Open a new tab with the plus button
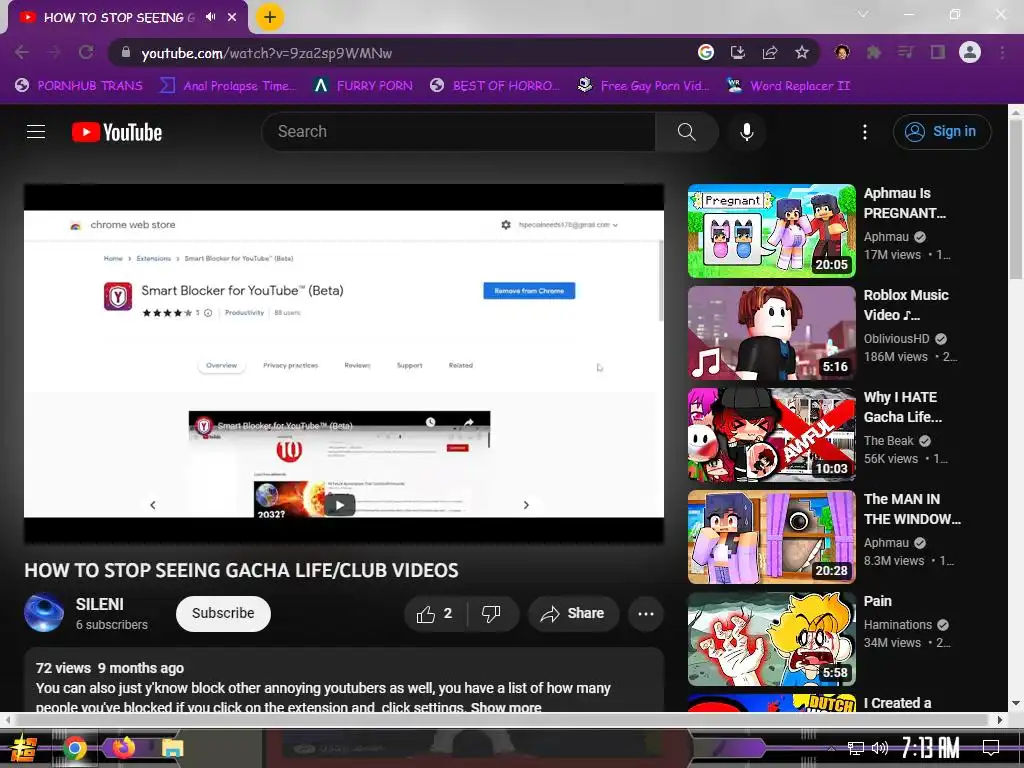Image resolution: width=1024 pixels, height=768 pixels. point(270,17)
